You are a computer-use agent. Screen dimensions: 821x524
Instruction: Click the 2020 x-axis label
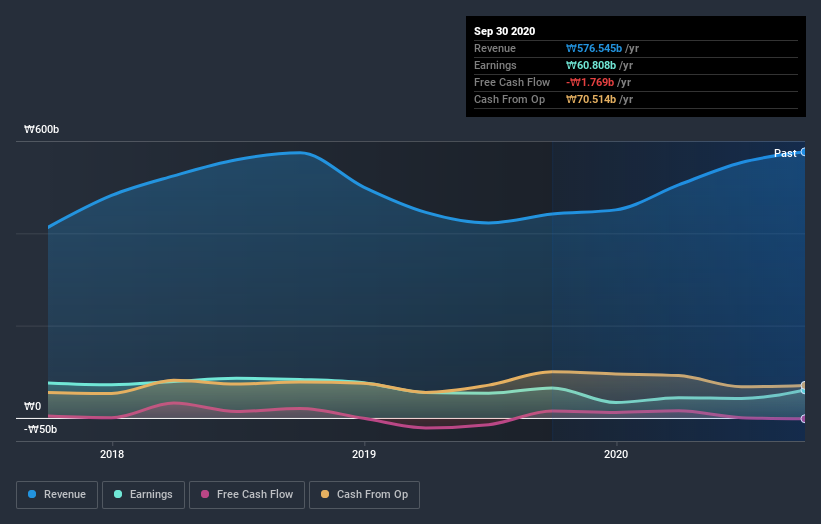616,454
